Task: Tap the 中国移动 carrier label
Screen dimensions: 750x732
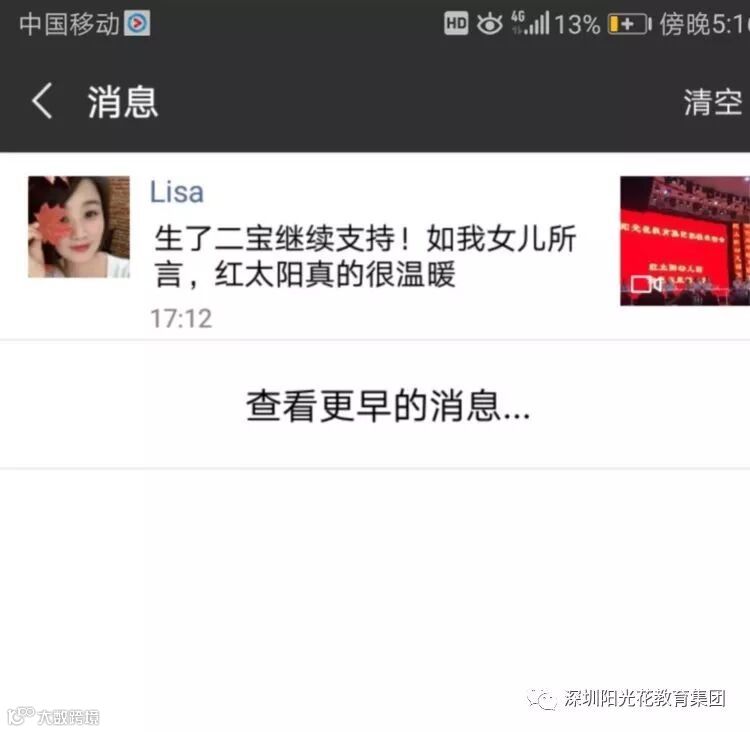Action: click(x=69, y=23)
